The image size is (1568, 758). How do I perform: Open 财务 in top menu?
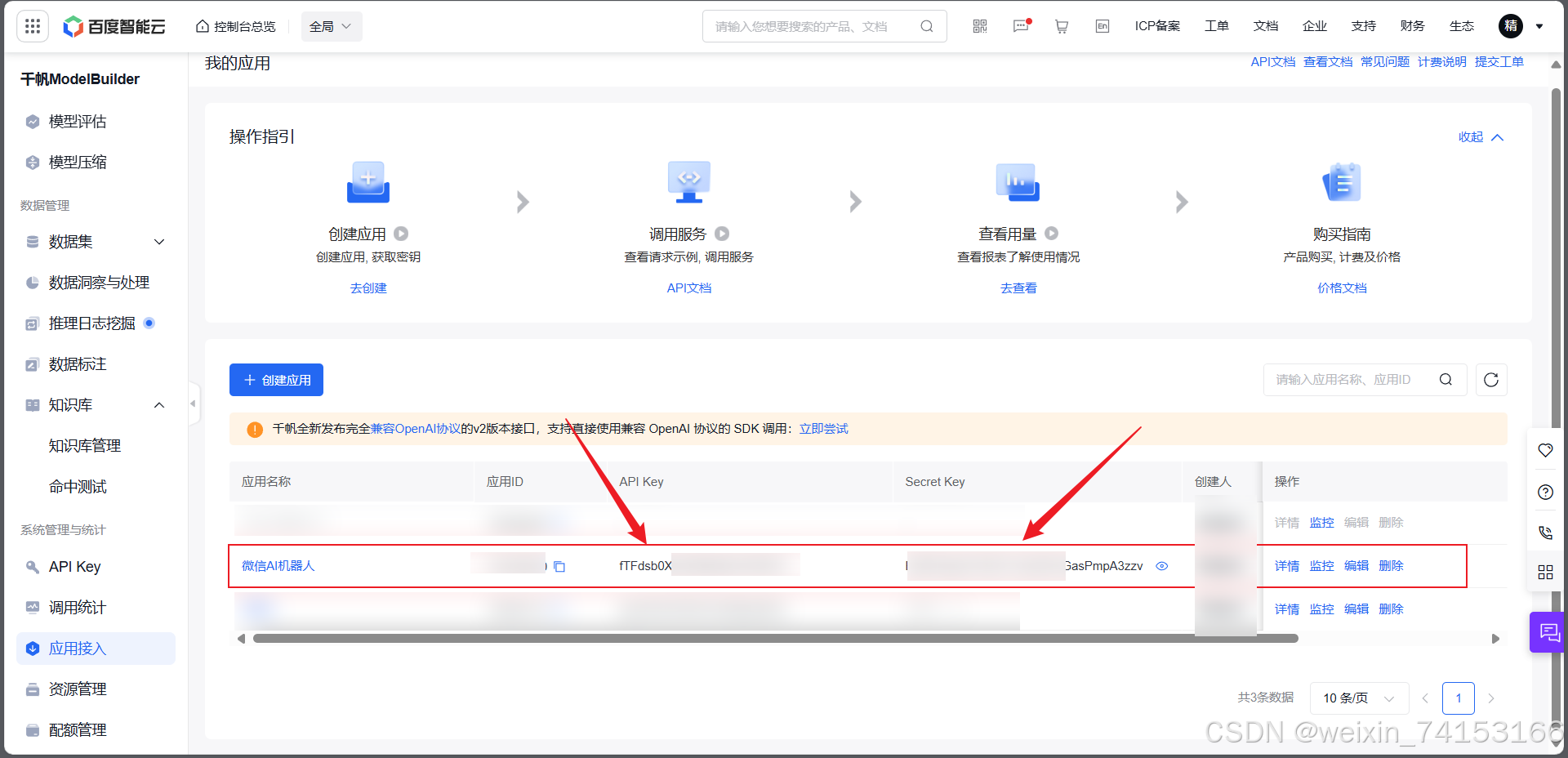point(1413,26)
